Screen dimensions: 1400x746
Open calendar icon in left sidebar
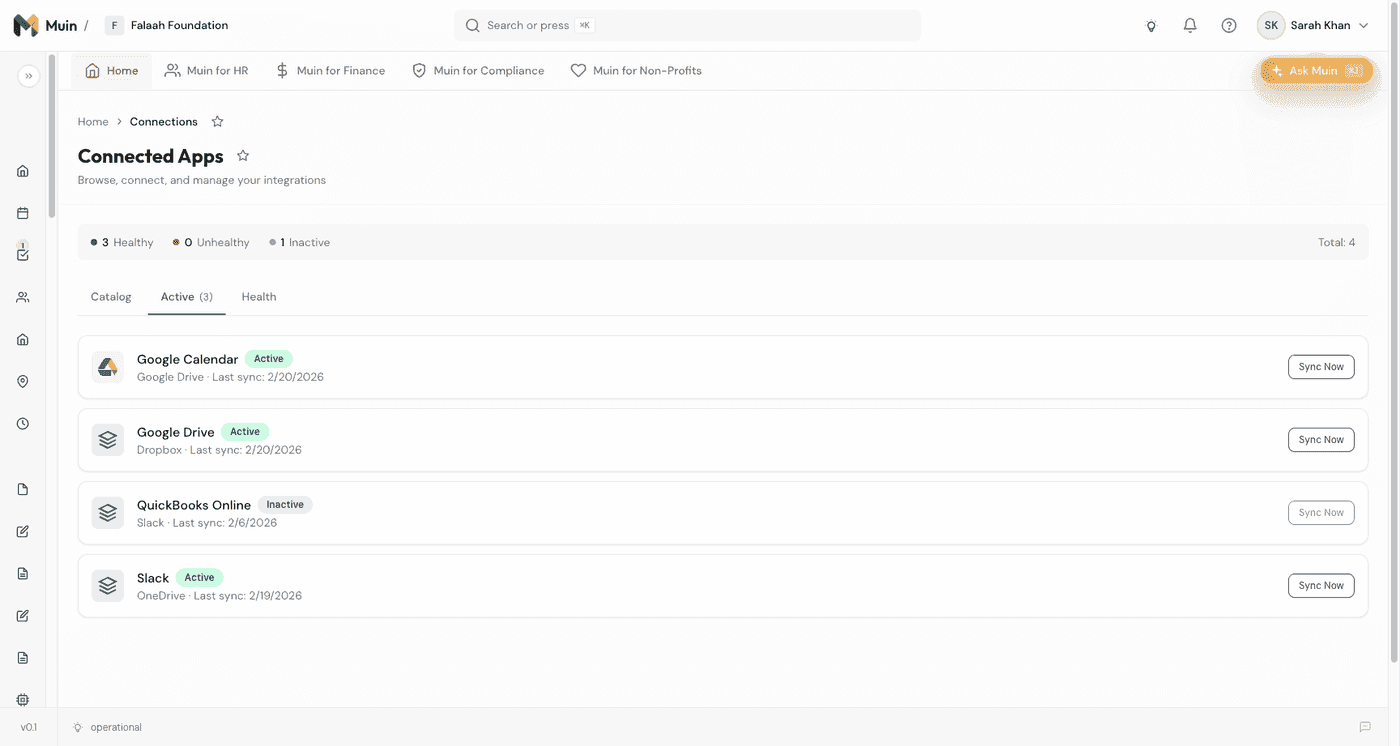click(23, 213)
